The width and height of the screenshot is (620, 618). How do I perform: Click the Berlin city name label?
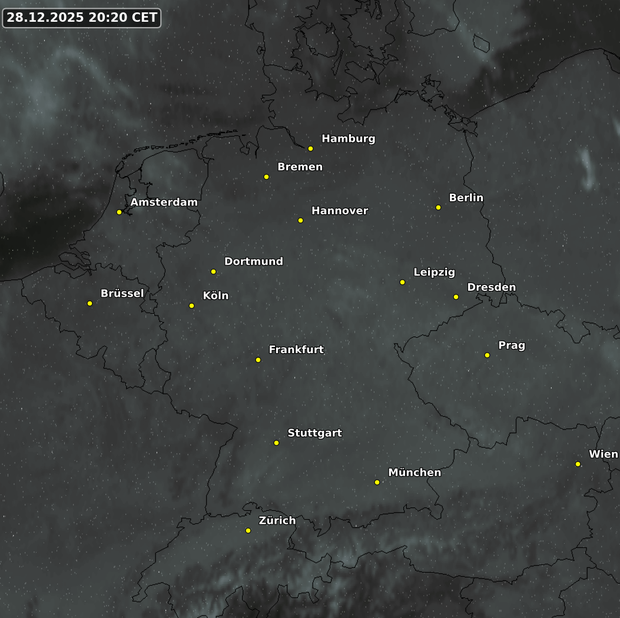click(x=466, y=198)
